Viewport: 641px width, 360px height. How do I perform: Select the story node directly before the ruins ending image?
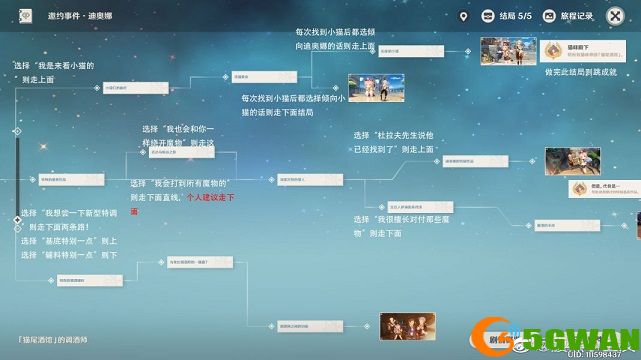pyautogui.click(x=475, y=161)
